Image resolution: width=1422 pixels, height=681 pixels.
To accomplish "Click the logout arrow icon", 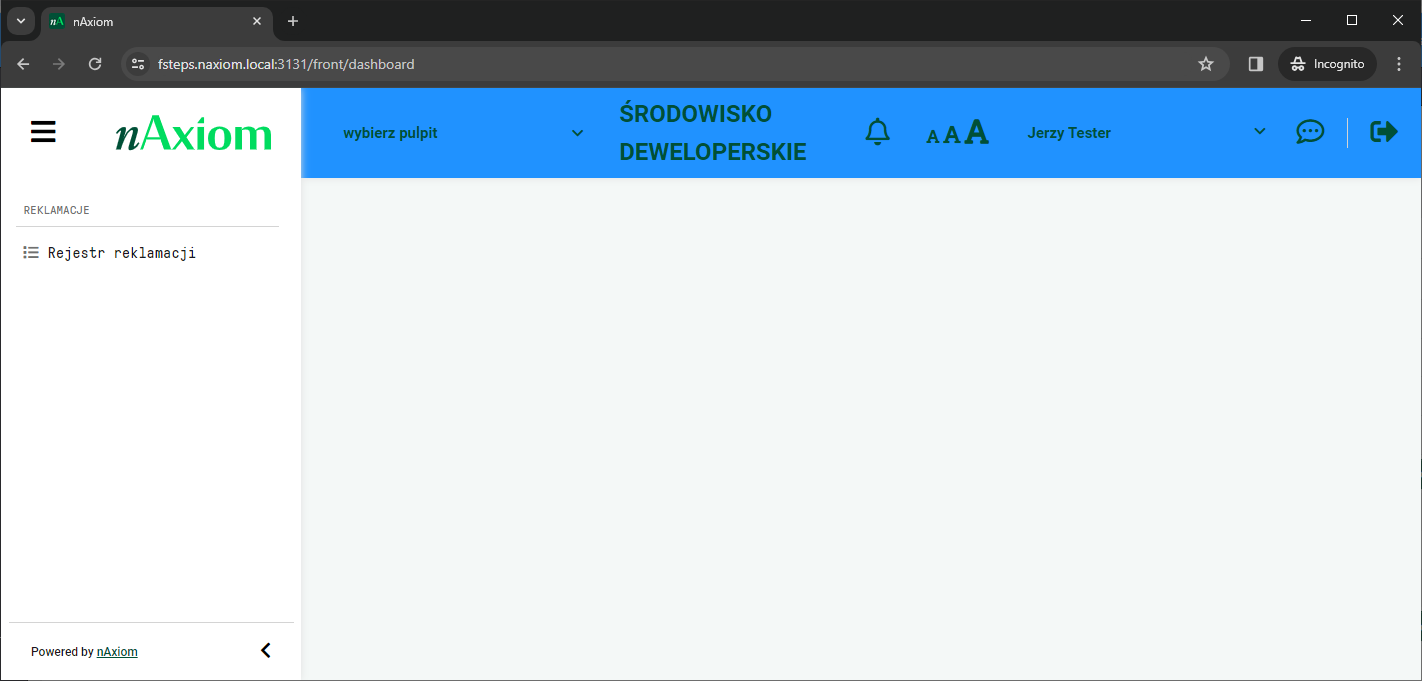I will pos(1384,132).
